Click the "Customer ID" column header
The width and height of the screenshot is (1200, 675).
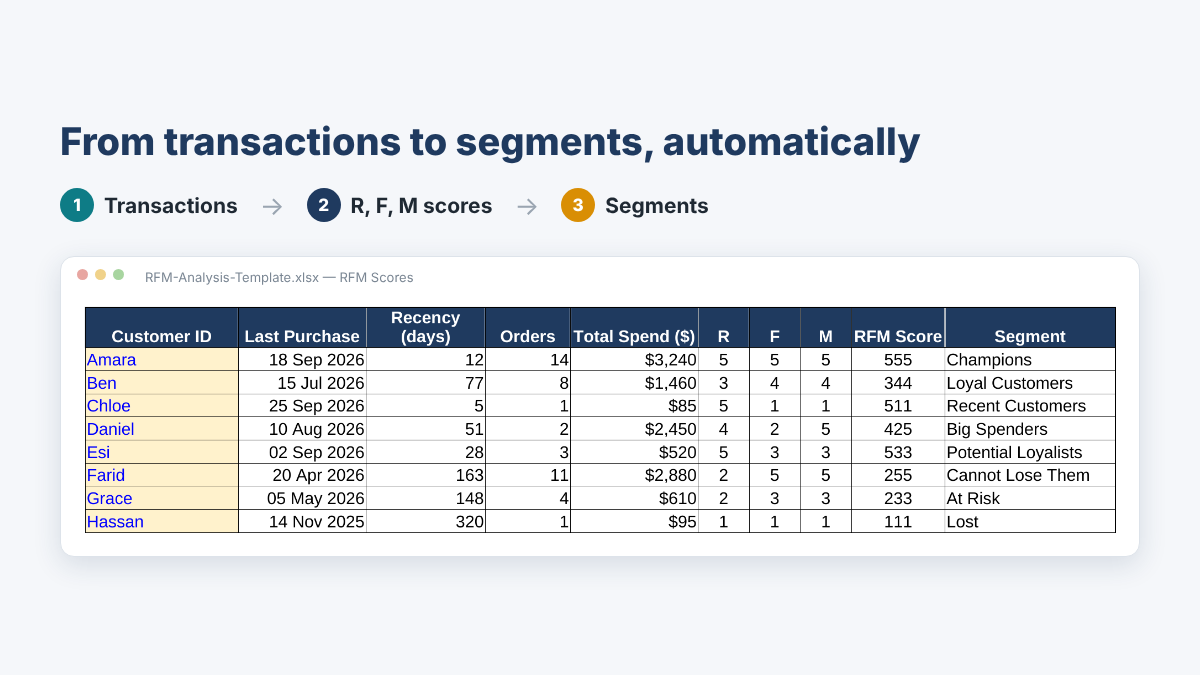(162, 328)
